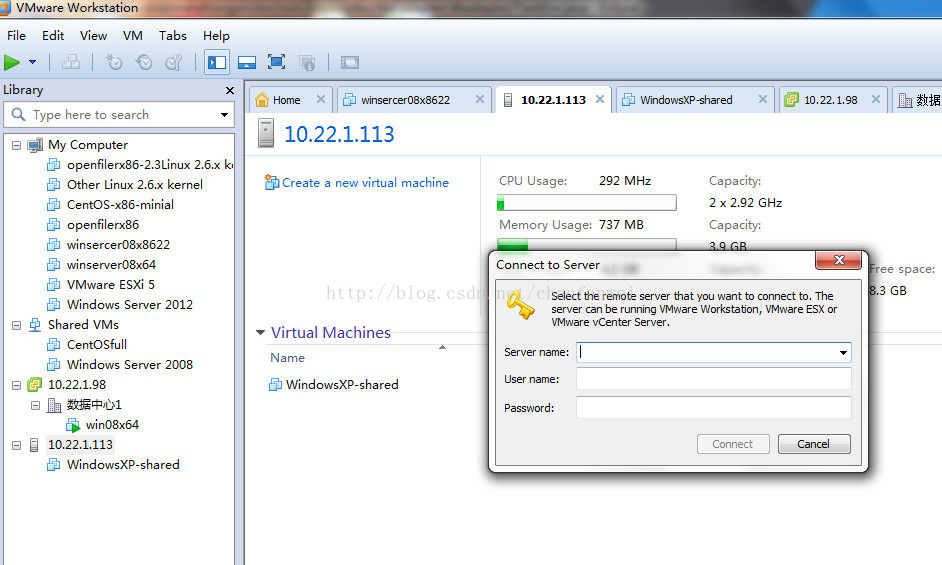Collapse the 数据中心1 tree node

click(x=35, y=405)
